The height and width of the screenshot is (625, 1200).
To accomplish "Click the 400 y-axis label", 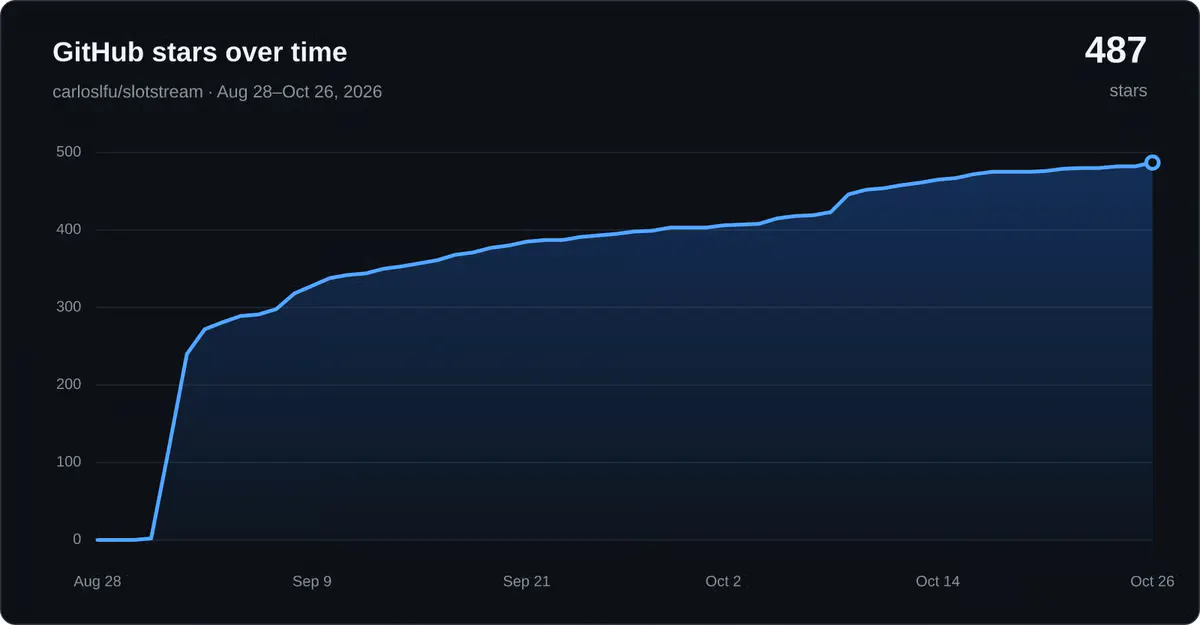I will coord(68,230).
